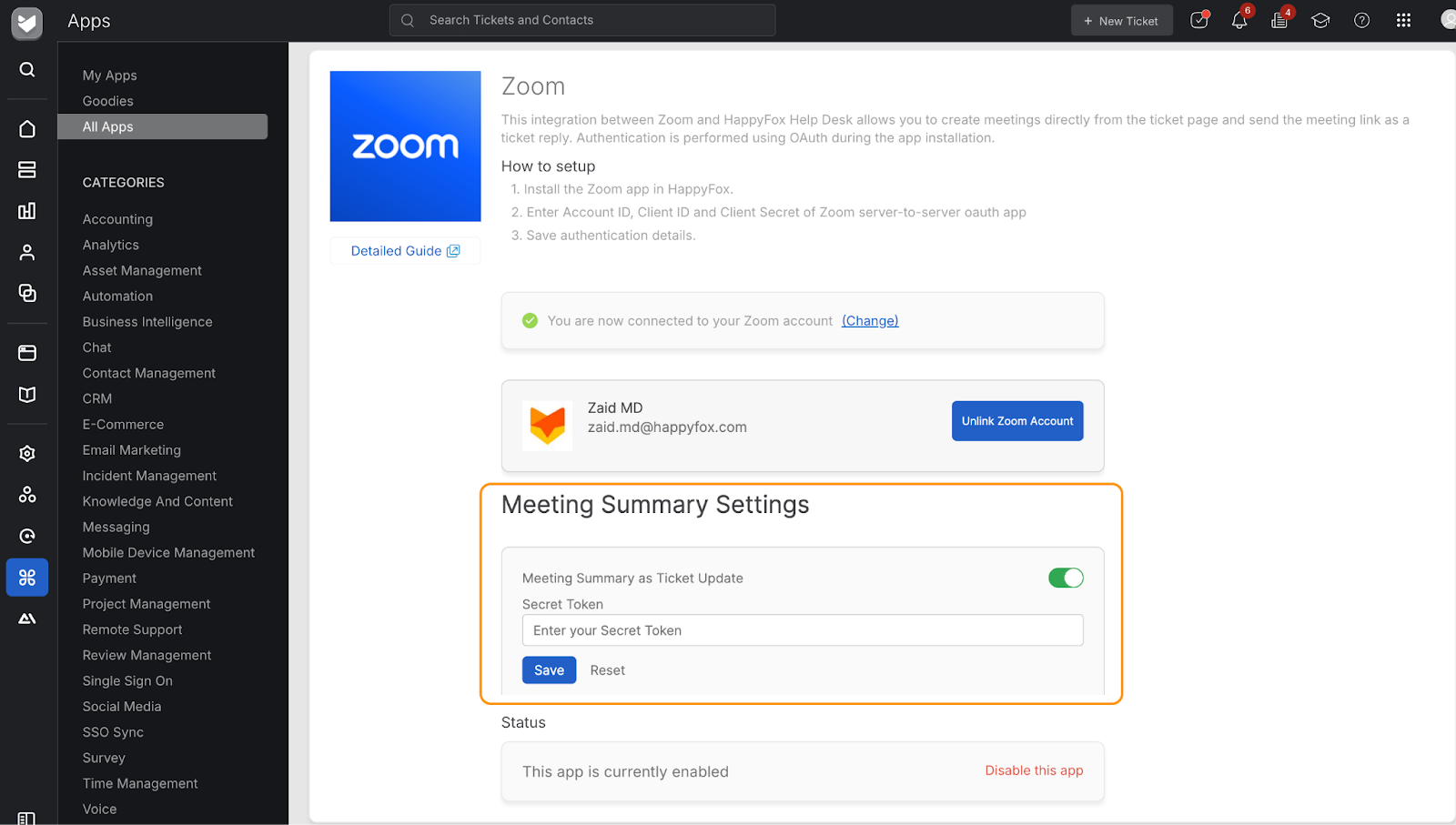Click the Change Zoom account link
Viewport: 1456px width, 825px height.
point(870,321)
